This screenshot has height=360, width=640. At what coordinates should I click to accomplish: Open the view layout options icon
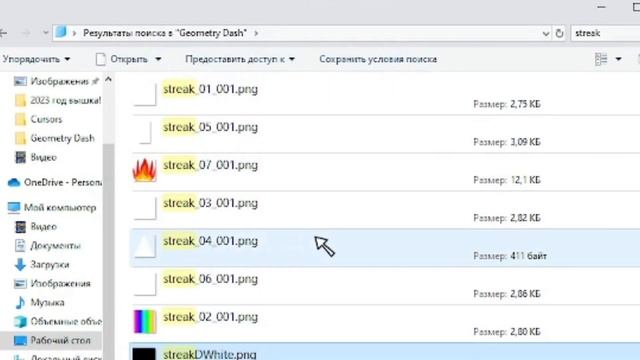(x=601, y=59)
